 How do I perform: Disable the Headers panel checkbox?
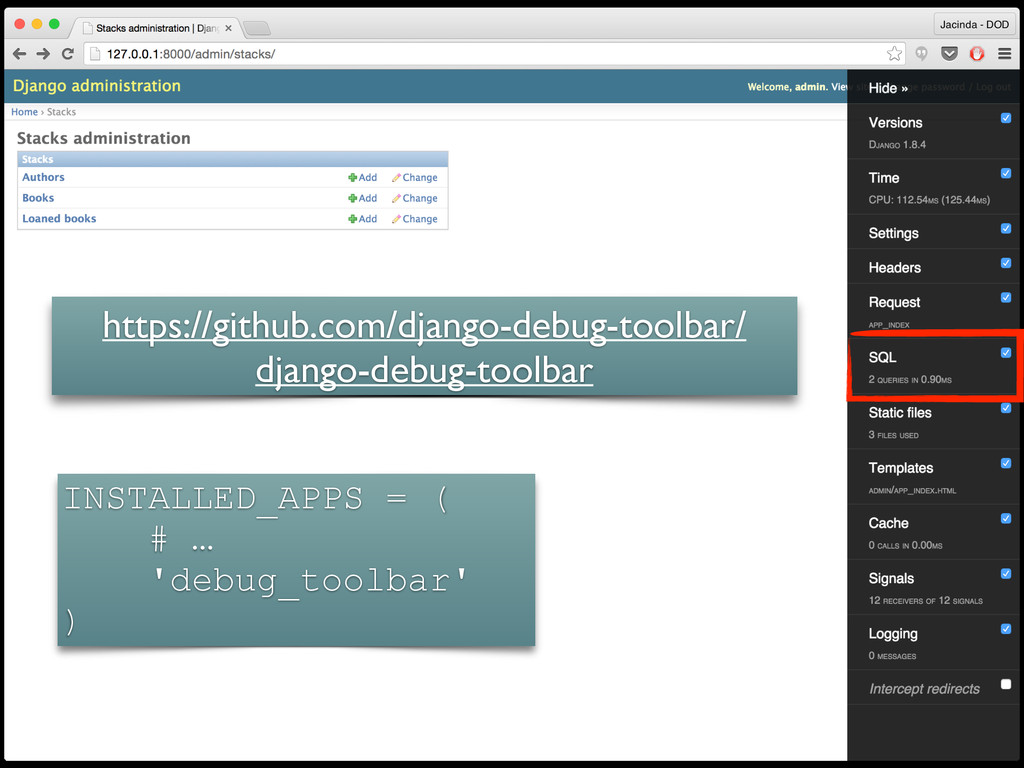point(1006,263)
